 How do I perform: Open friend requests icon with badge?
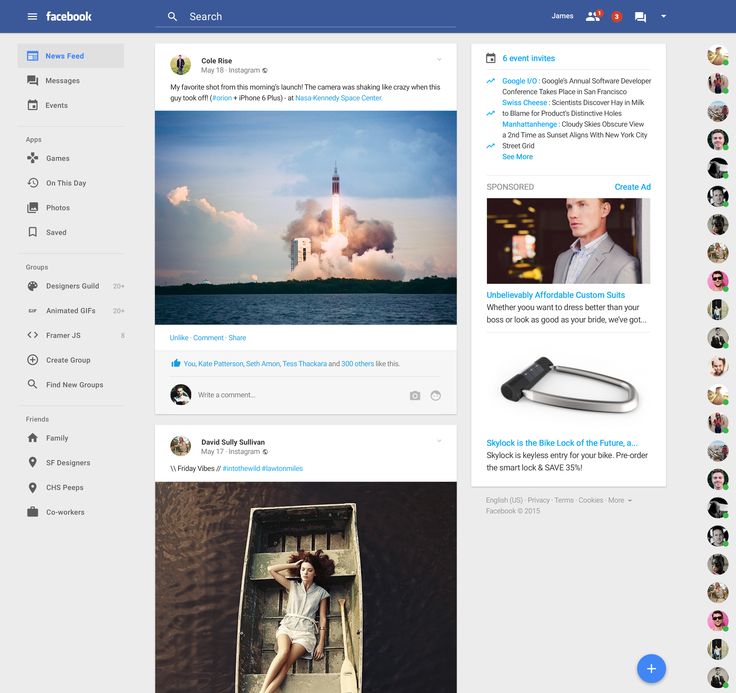coord(593,16)
